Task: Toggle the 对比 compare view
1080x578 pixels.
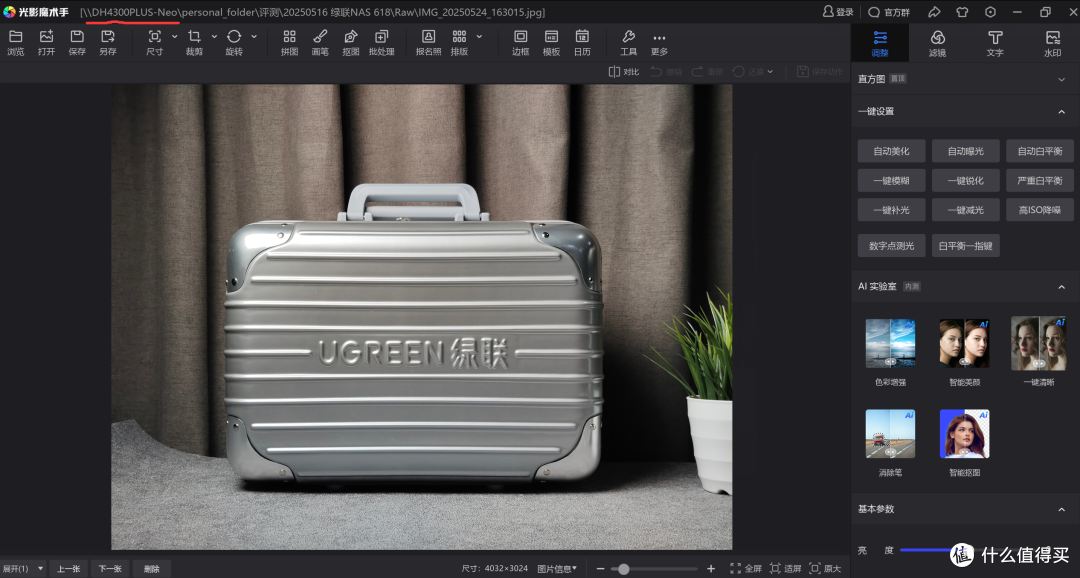Action: tap(624, 72)
